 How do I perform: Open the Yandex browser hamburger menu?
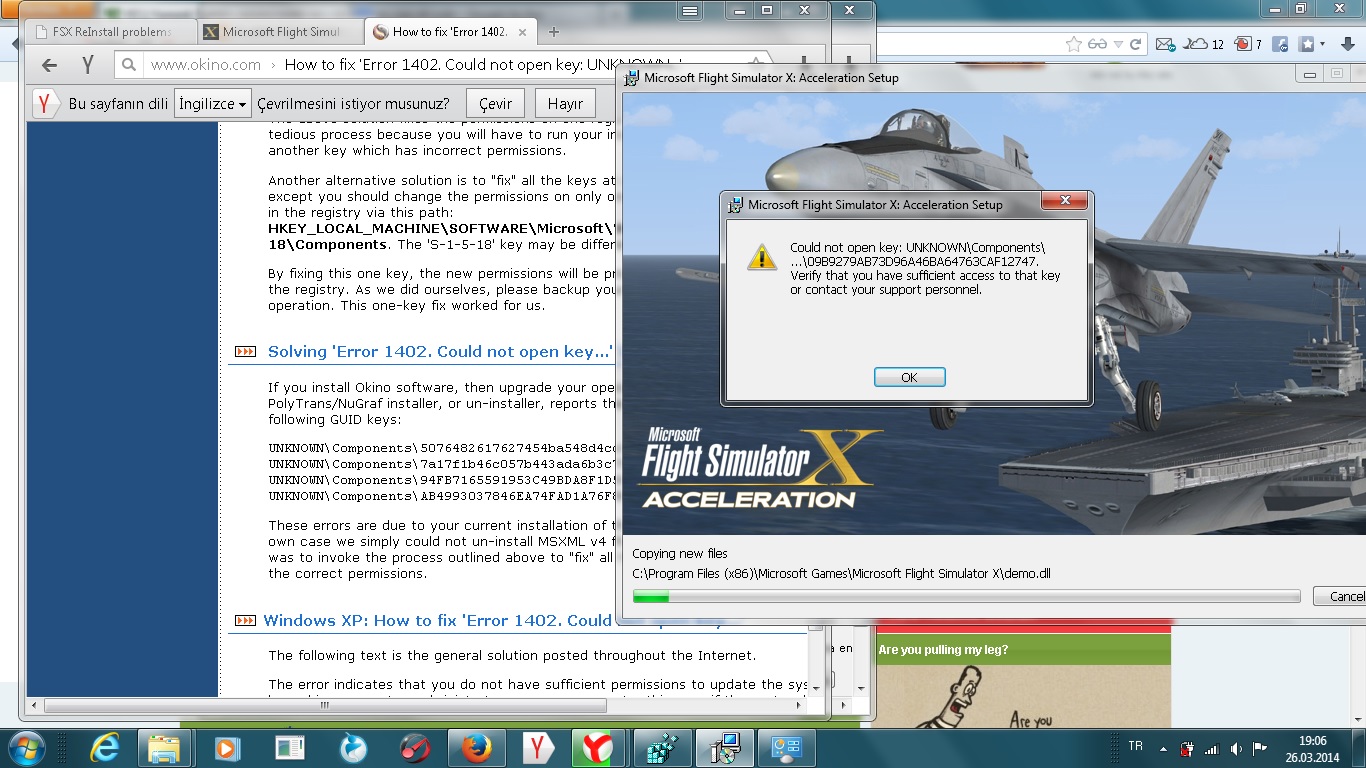[x=689, y=10]
